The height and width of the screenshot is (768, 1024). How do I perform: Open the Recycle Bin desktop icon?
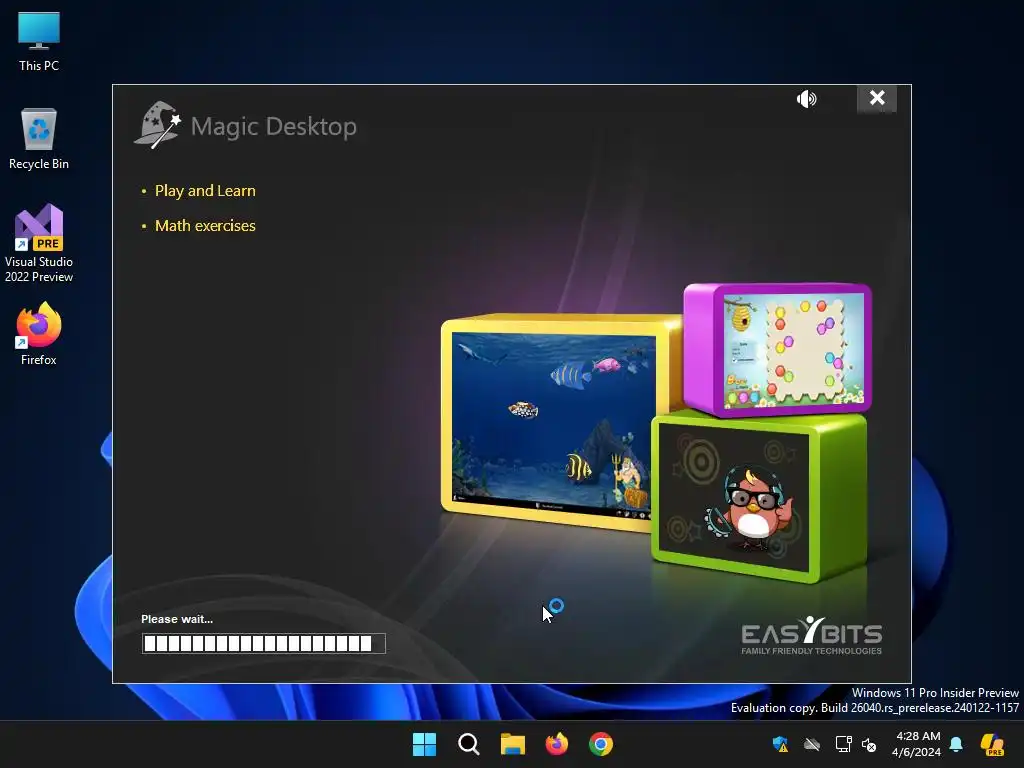[x=39, y=139]
